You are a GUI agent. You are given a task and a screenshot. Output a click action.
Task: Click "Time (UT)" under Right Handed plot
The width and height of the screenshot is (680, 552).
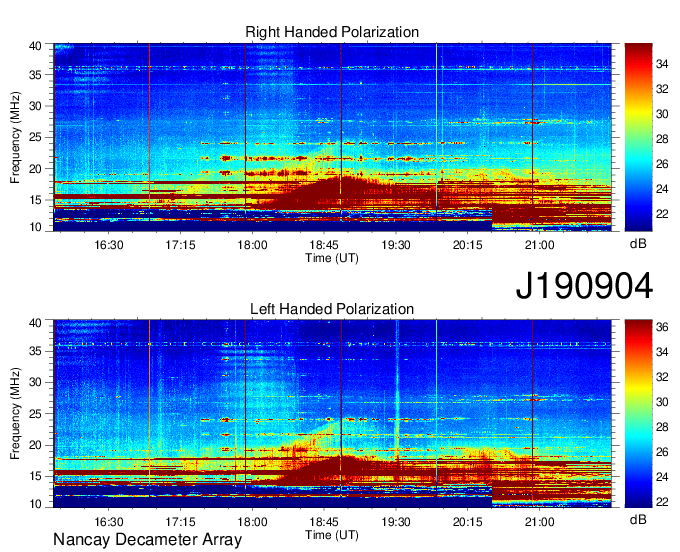coord(332,258)
